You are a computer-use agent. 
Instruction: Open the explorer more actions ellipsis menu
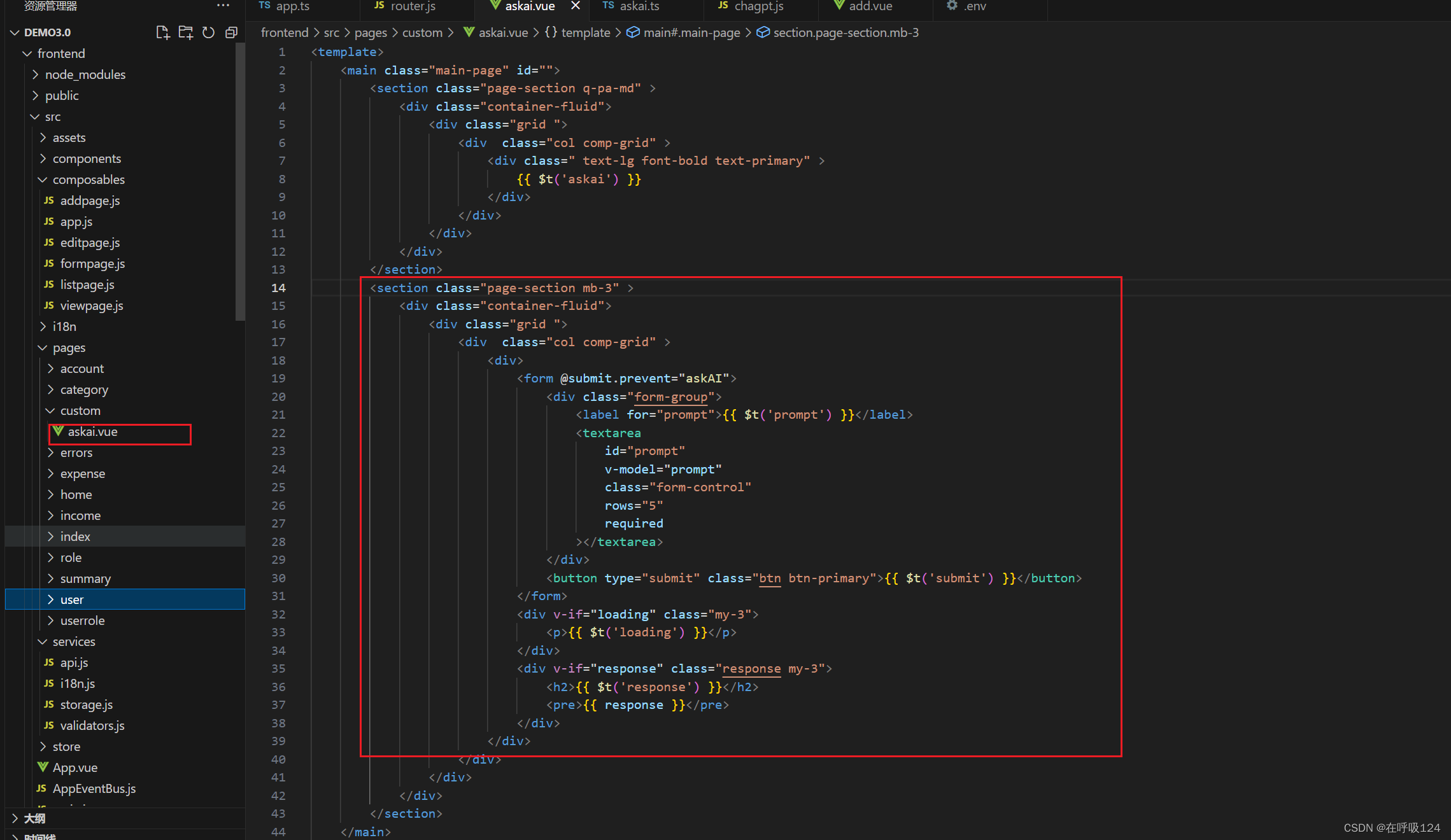[x=223, y=6]
